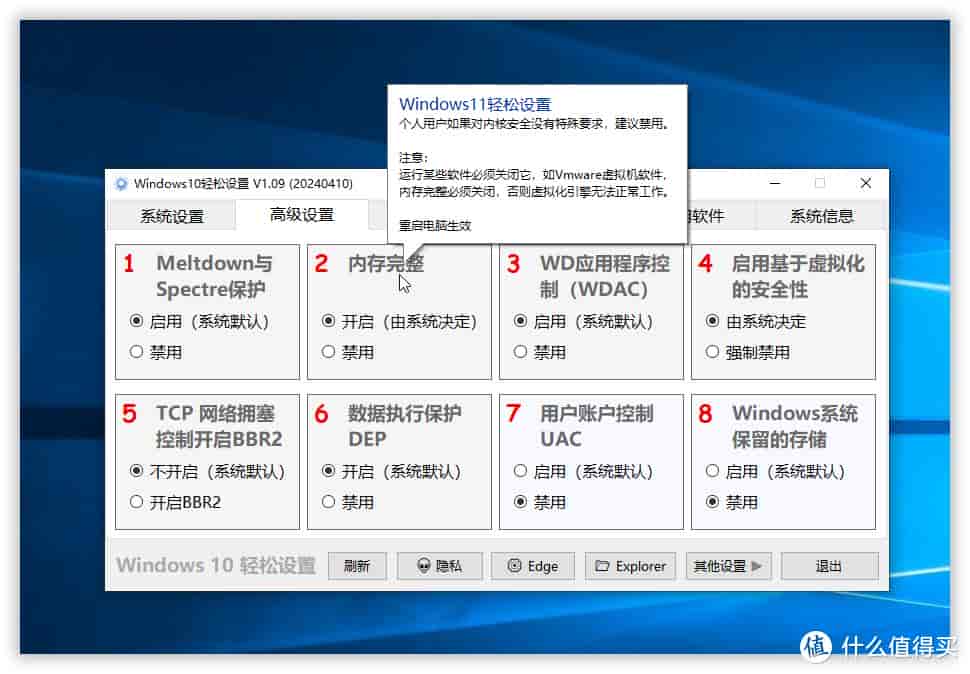Screen dimensions: 970x674
Task: Select 启用（系统默认） for Windows保留的存储
Action: (775, 471)
